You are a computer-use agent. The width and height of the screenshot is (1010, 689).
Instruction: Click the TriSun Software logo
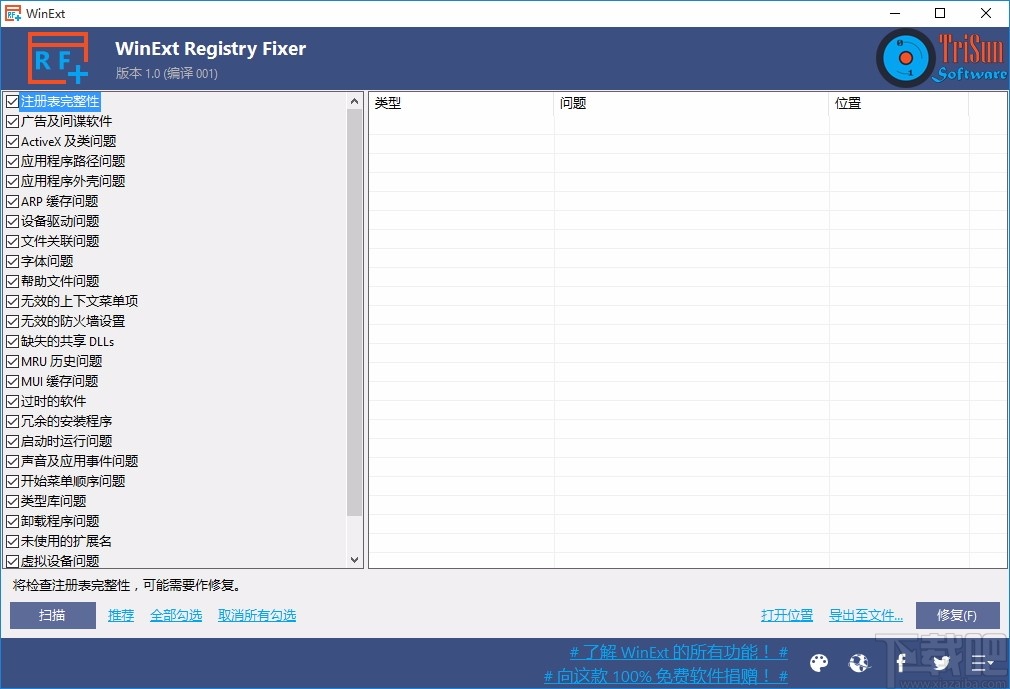tap(938, 57)
